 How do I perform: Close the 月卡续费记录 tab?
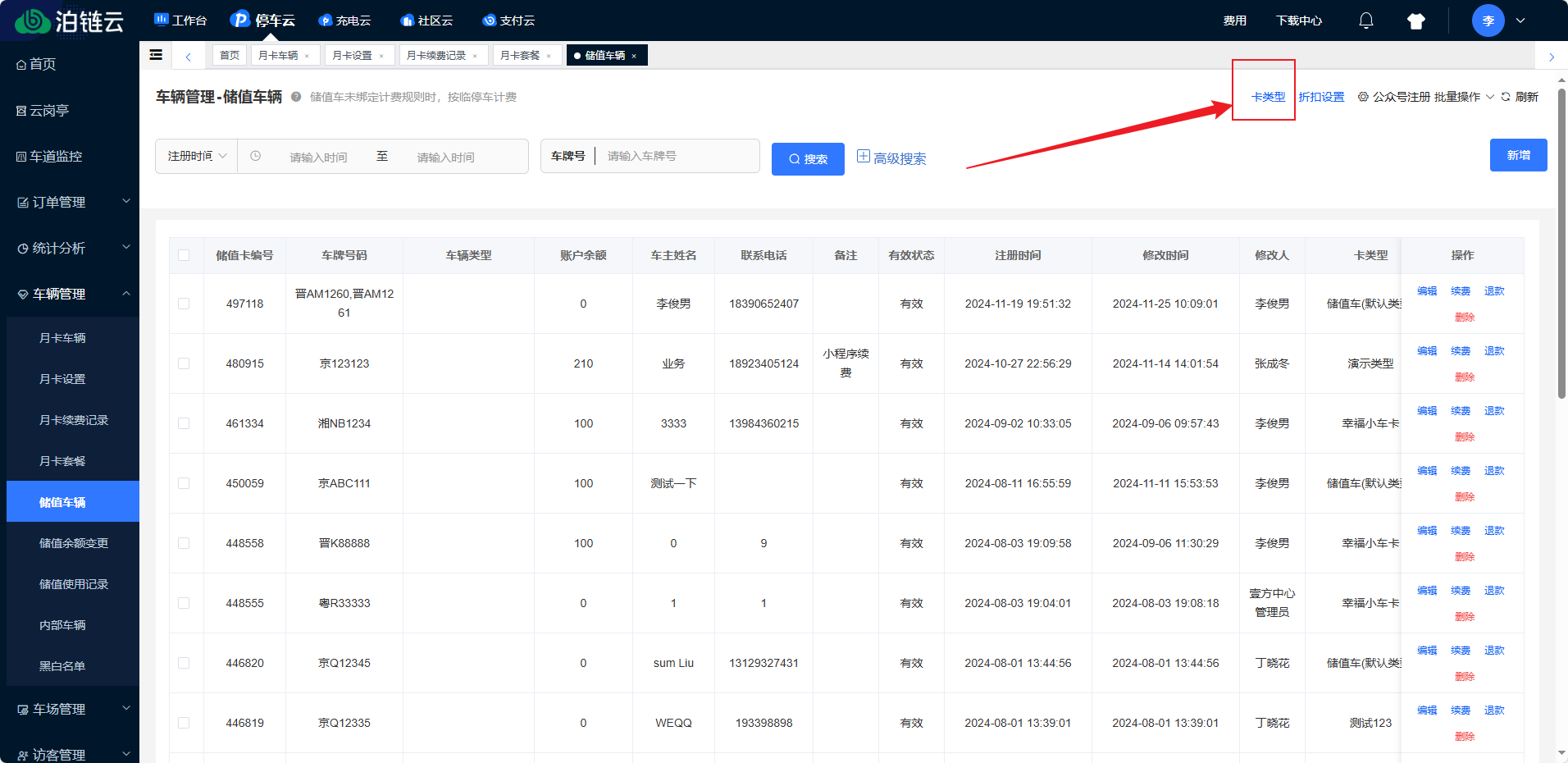475,56
